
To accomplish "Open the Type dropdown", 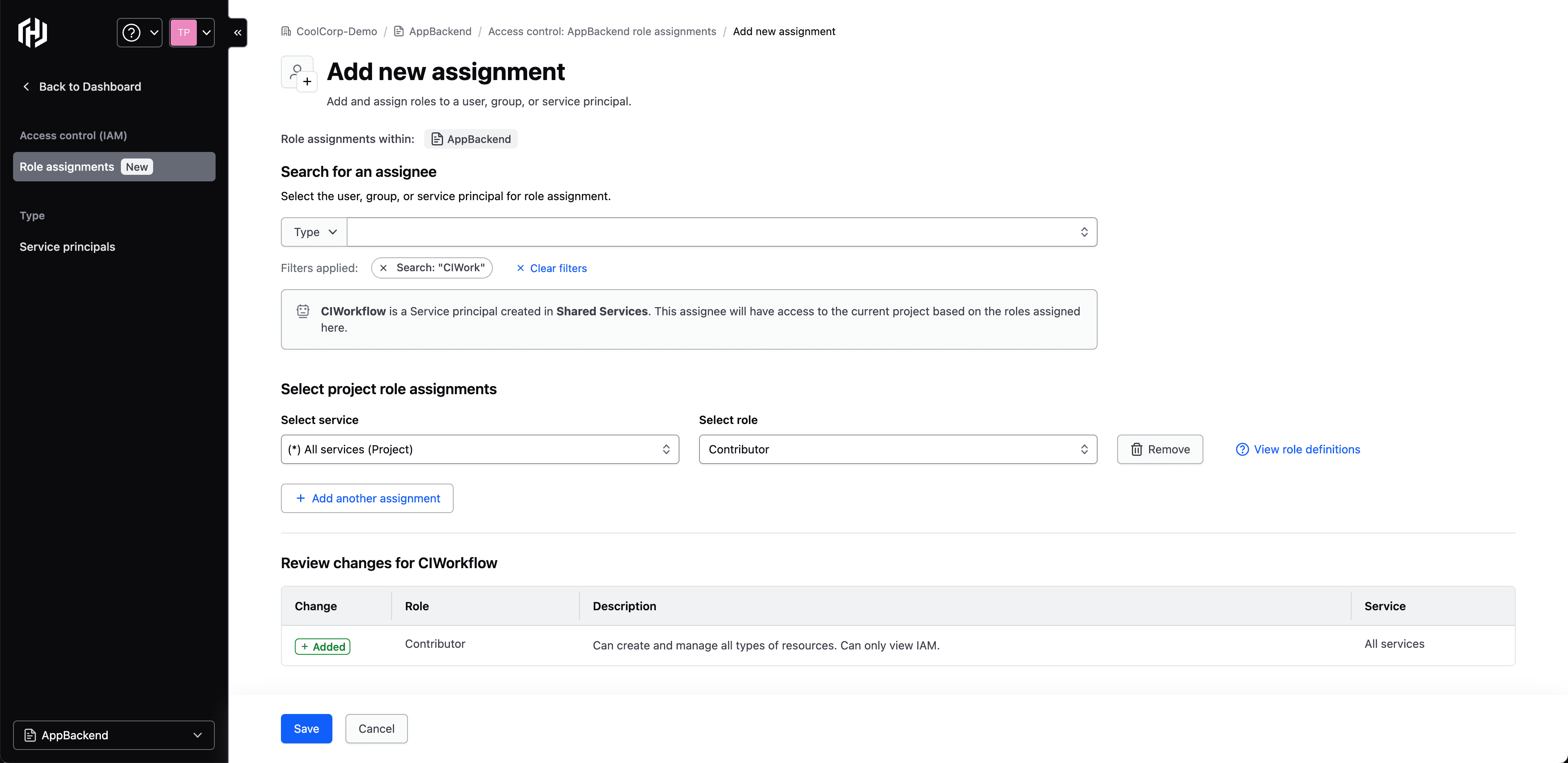I will pyautogui.click(x=313, y=232).
